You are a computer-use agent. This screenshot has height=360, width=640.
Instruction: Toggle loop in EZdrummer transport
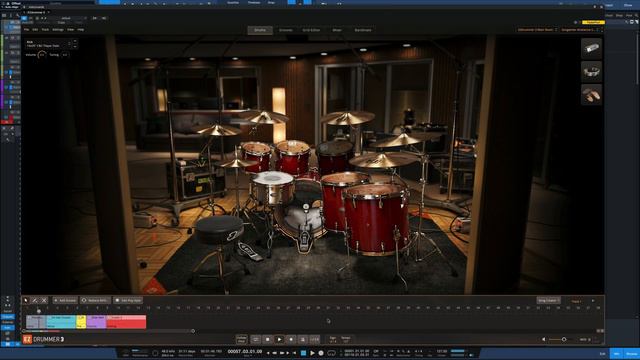click(x=256, y=339)
